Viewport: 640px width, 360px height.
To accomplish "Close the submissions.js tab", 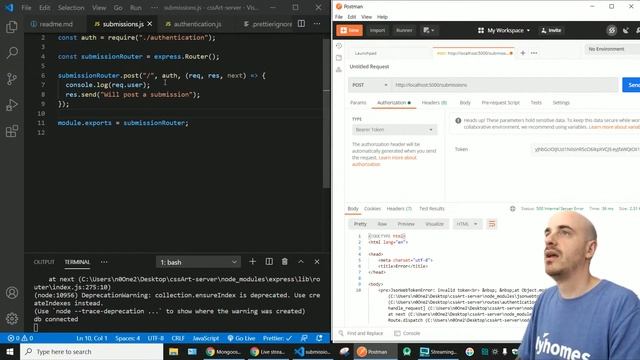I will (150, 24).
